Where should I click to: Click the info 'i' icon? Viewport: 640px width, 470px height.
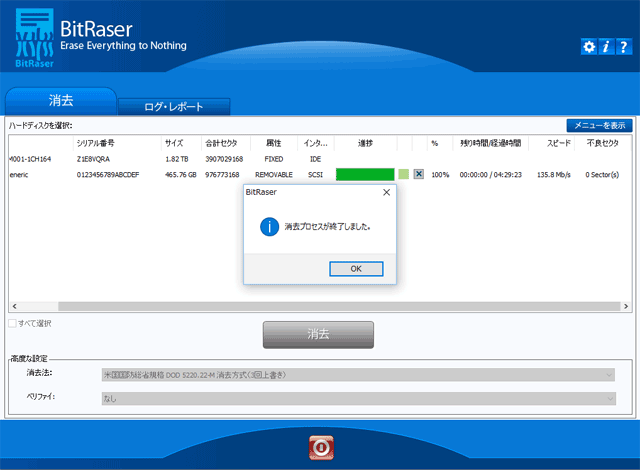pyautogui.click(x=606, y=47)
